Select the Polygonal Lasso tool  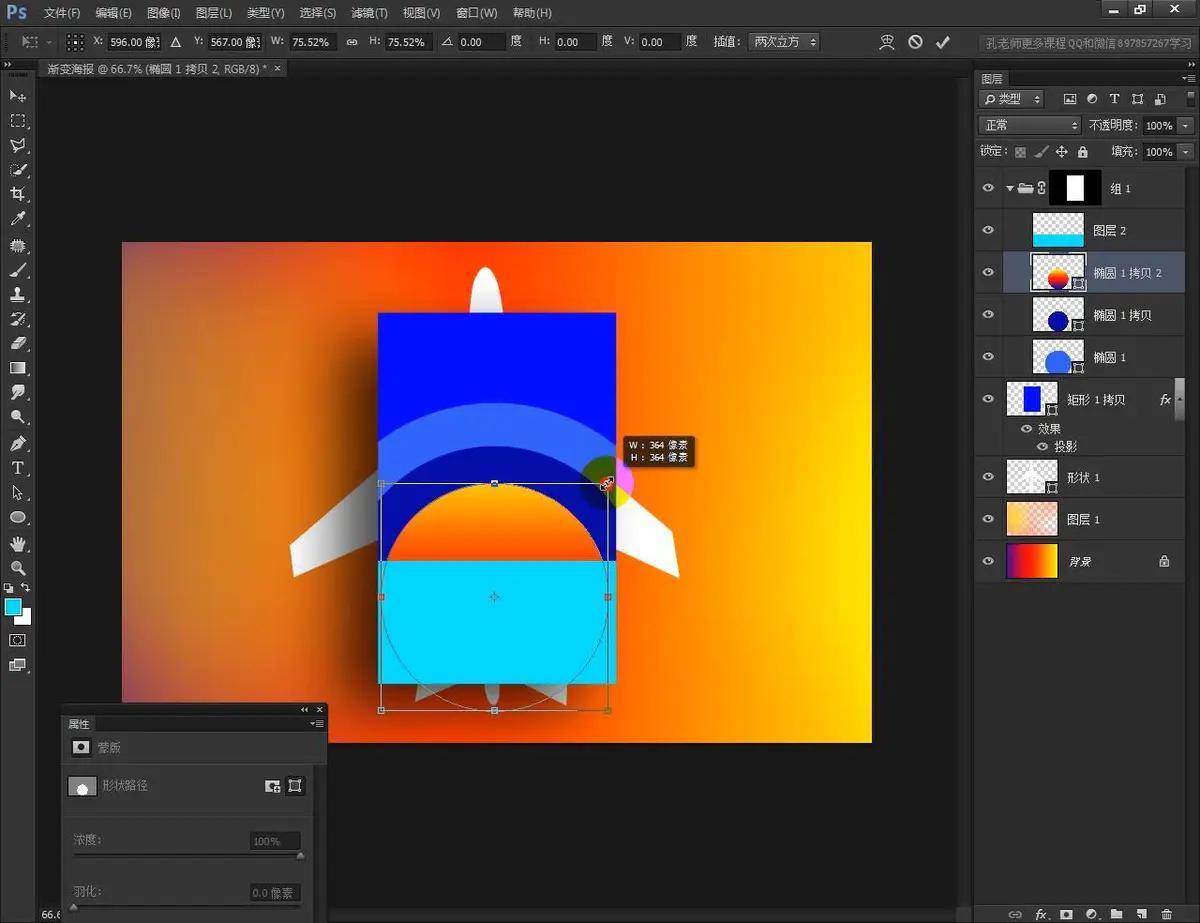pyautogui.click(x=18, y=146)
